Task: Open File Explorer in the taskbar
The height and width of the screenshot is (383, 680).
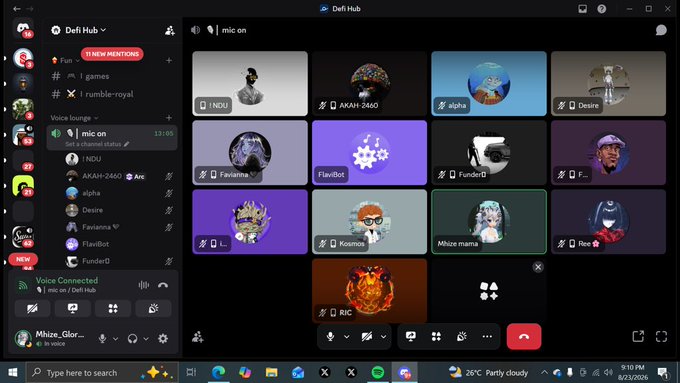Action: coord(271,372)
